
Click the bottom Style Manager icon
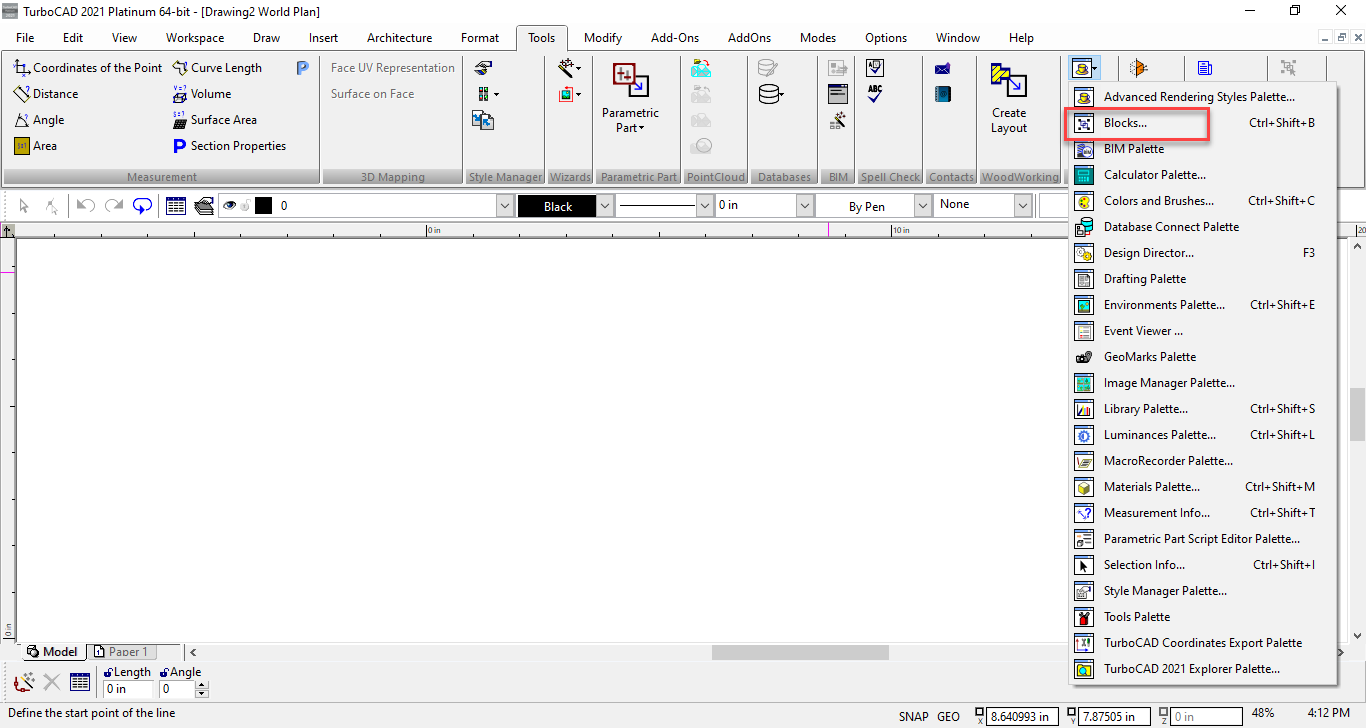point(483,120)
